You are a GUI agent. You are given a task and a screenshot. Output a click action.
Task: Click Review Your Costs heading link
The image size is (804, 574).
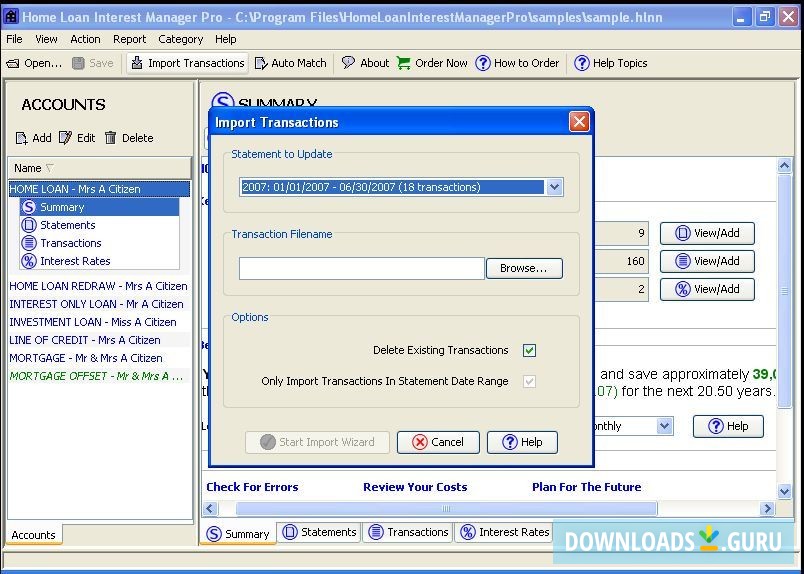(x=415, y=487)
